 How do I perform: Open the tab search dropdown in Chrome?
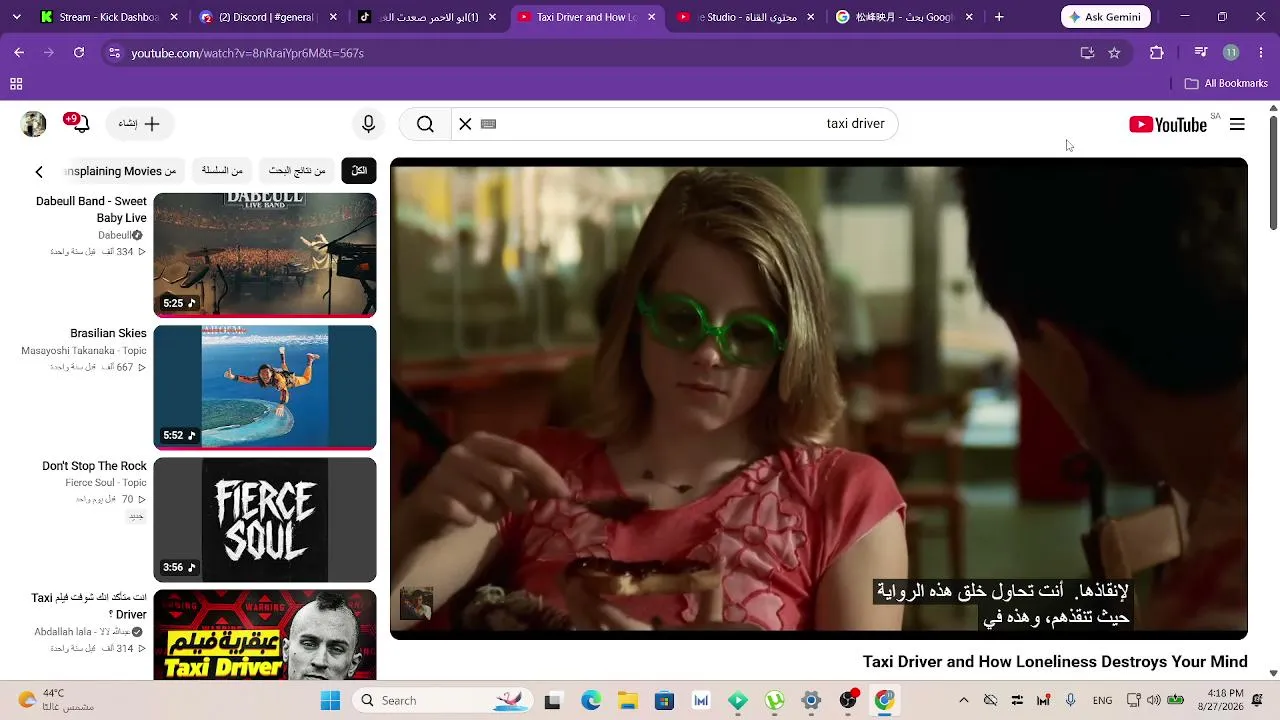pos(16,17)
